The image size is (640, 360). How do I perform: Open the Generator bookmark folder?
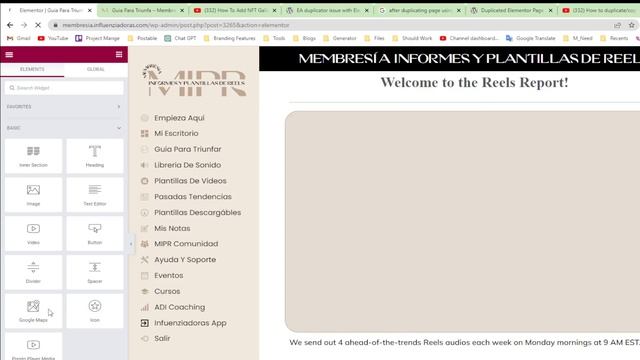click(340, 38)
